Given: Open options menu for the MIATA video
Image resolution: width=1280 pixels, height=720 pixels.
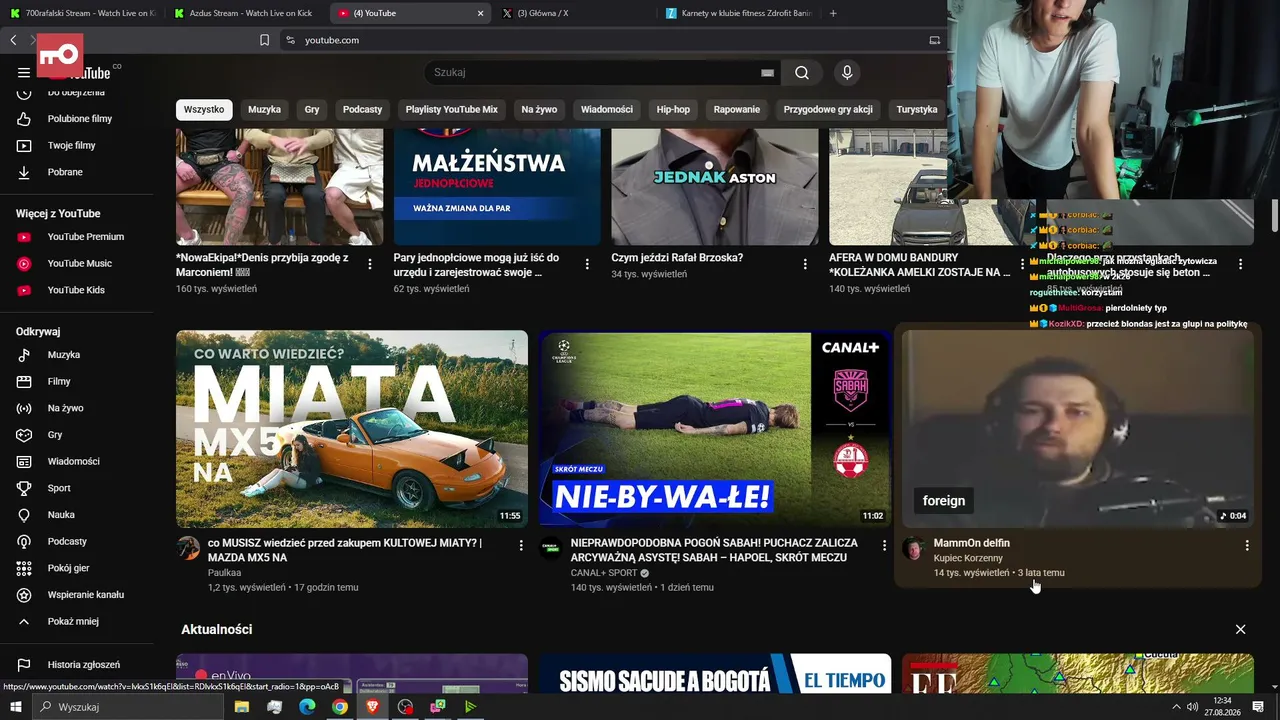Looking at the screenshot, I should tap(521, 546).
